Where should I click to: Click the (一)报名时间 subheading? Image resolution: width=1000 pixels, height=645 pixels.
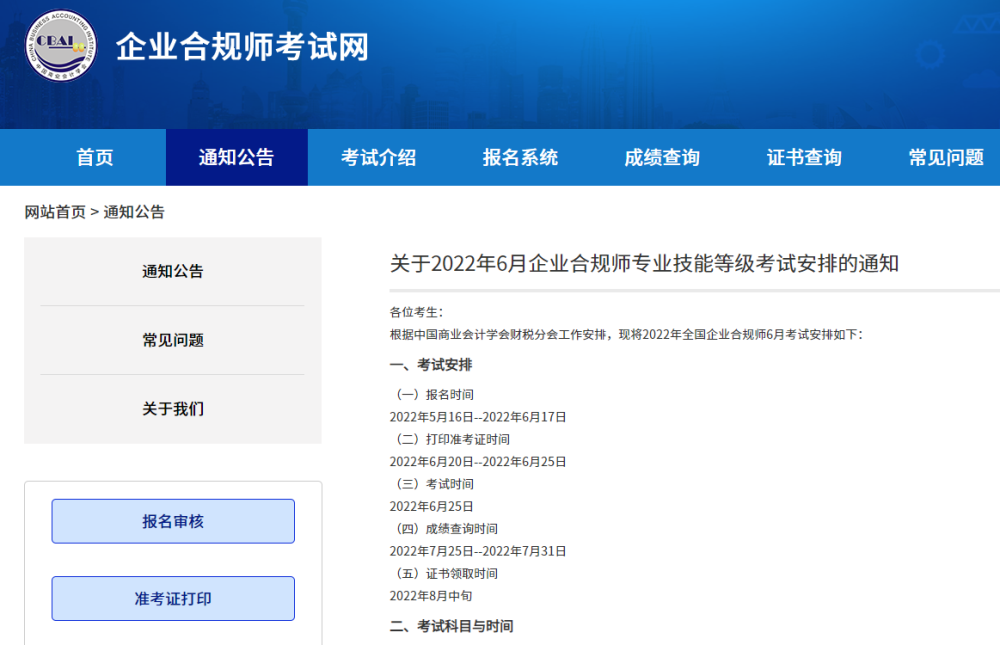[x=434, y=395]
